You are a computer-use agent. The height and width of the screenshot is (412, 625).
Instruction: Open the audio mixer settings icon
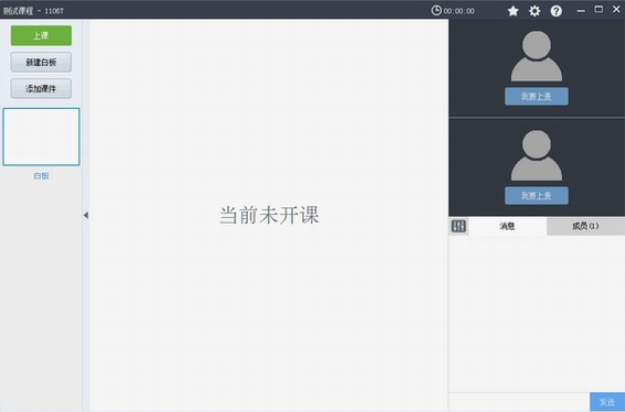tap(459, 226)
